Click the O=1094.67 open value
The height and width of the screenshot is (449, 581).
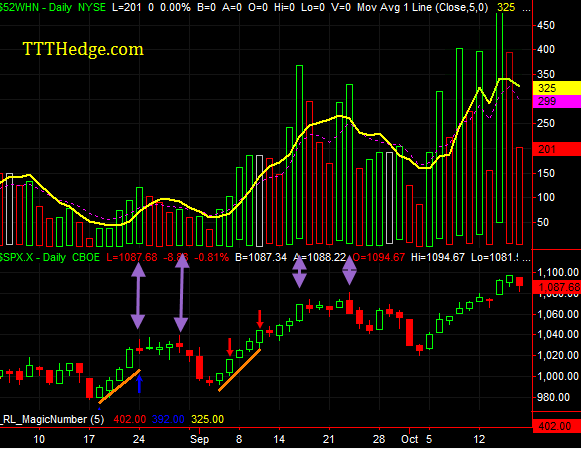click(379, 257)
